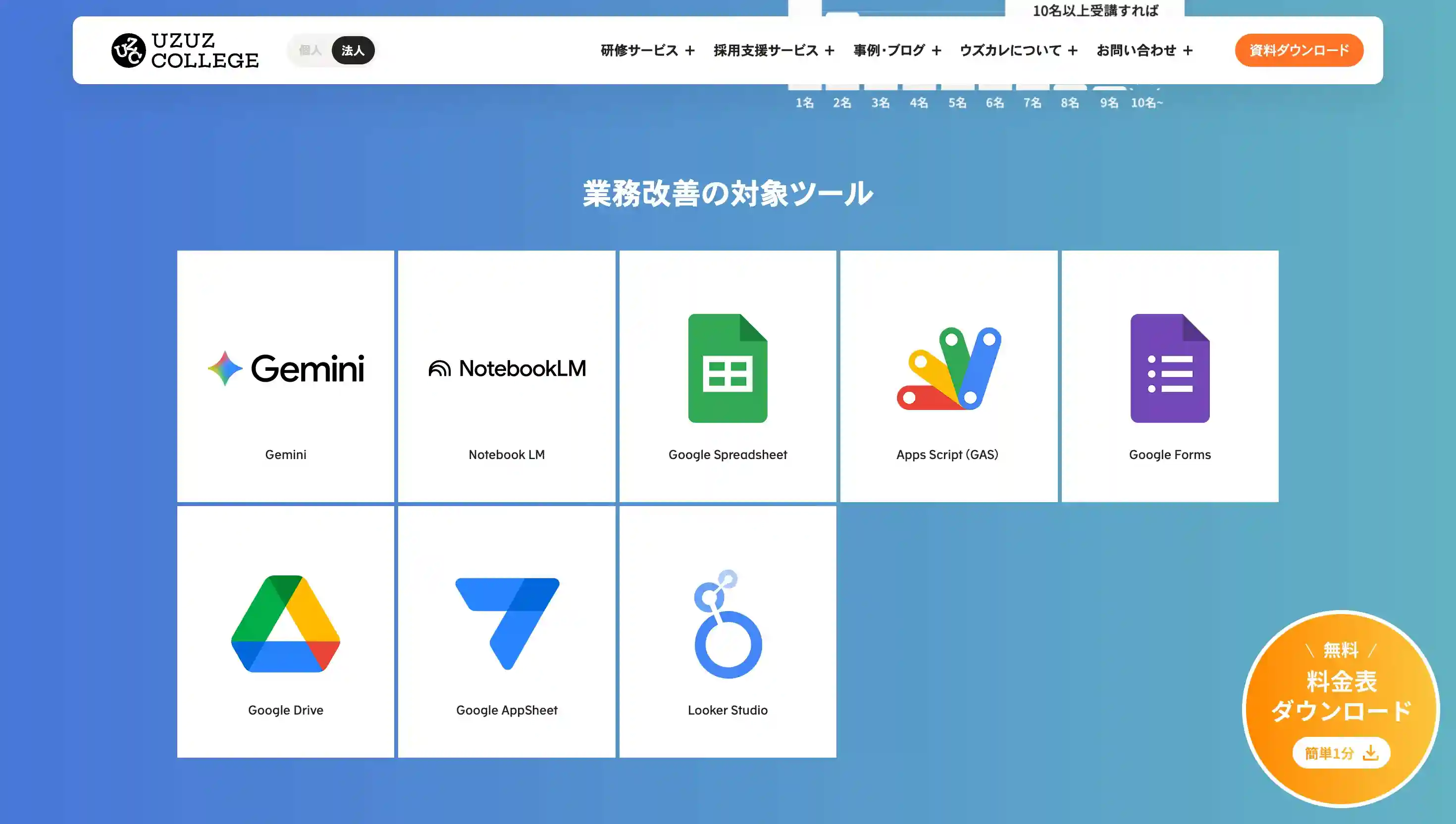Click the 簡単1分 pill button

coord(1341,753)
